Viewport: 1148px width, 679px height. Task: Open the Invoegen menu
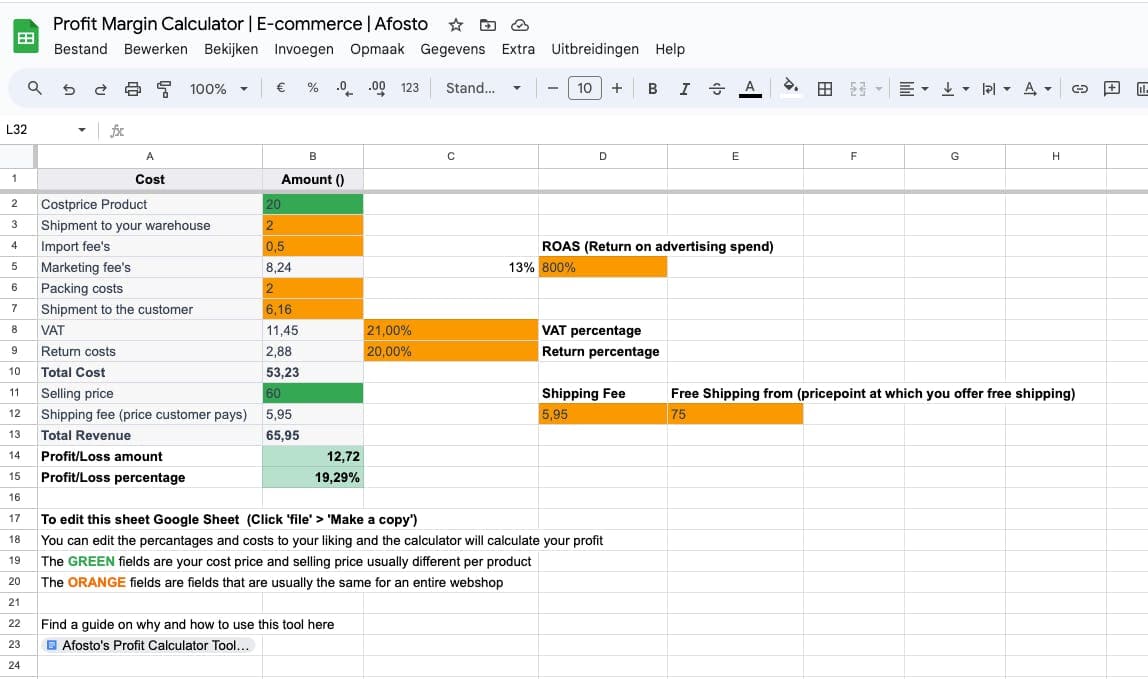point(304,49)
